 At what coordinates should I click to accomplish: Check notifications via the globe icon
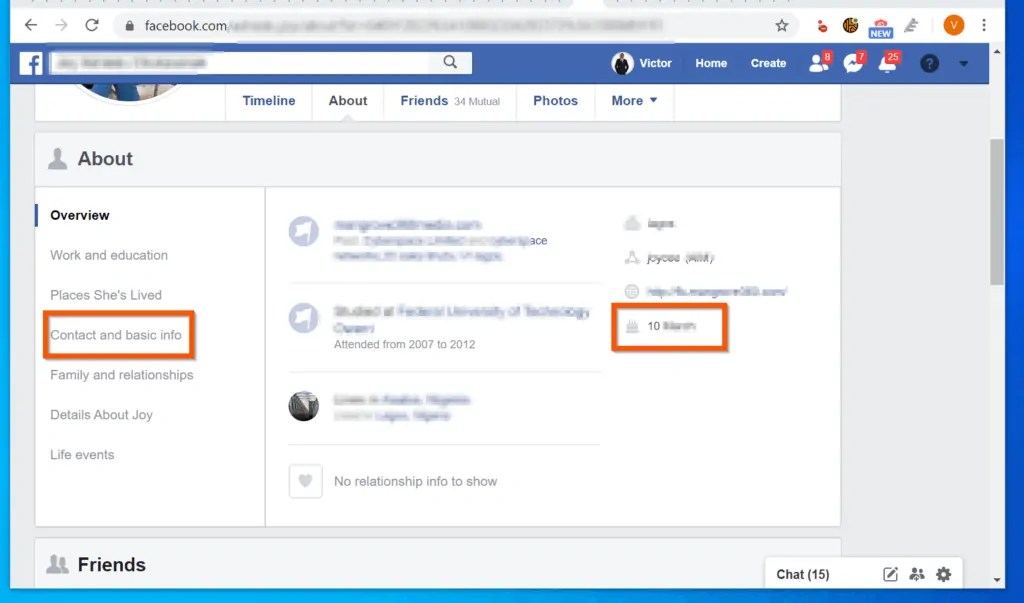click(x=886, y=63)
